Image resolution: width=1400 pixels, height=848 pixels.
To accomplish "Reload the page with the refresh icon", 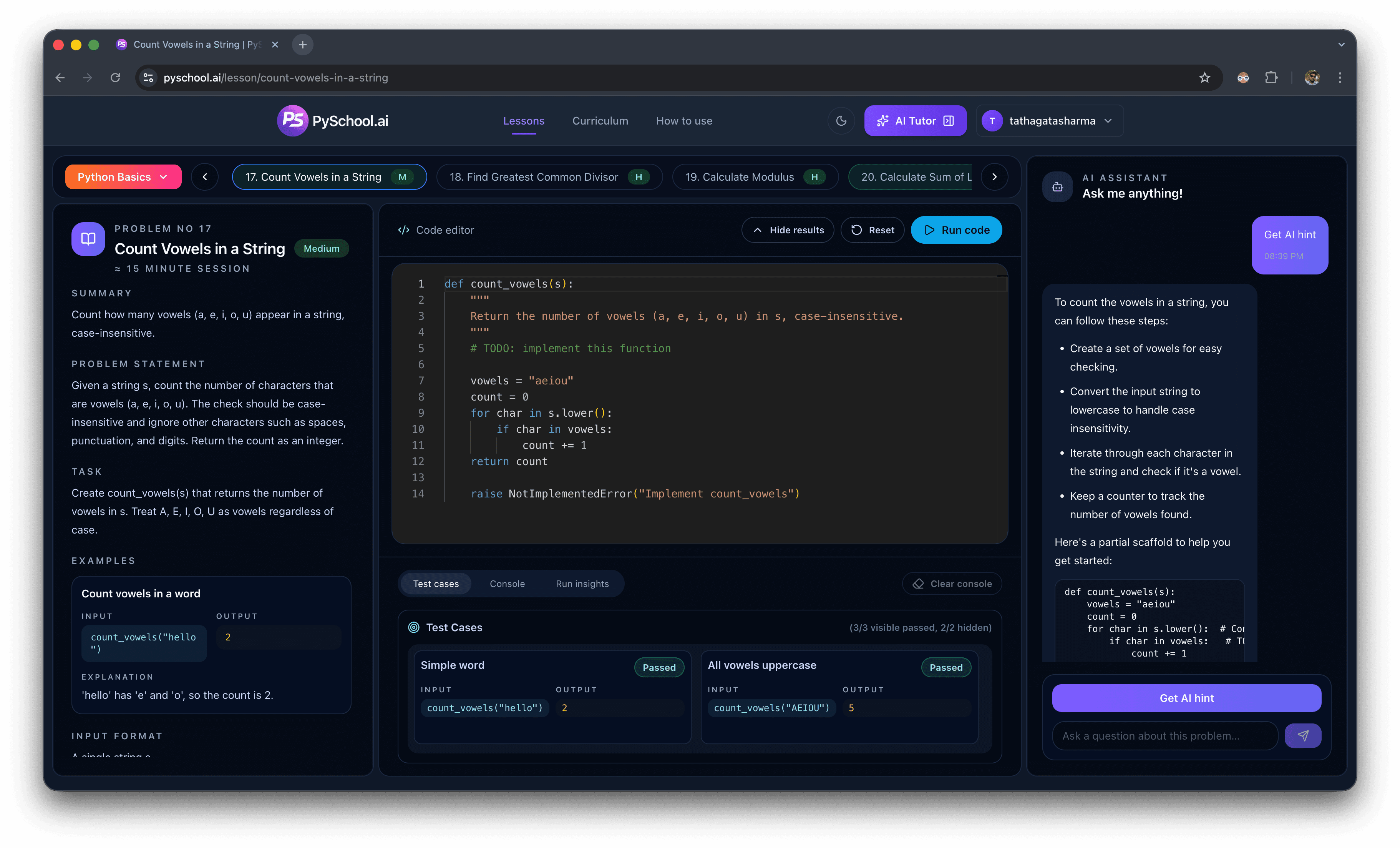I will tap(115, 78).
